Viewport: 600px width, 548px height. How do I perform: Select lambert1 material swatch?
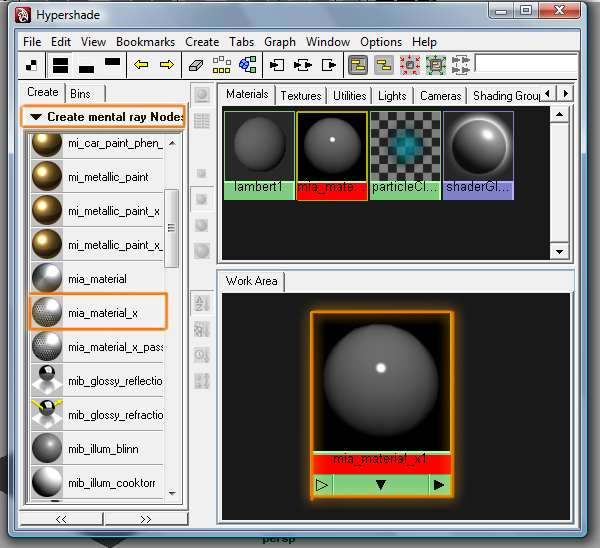point(259,155)
